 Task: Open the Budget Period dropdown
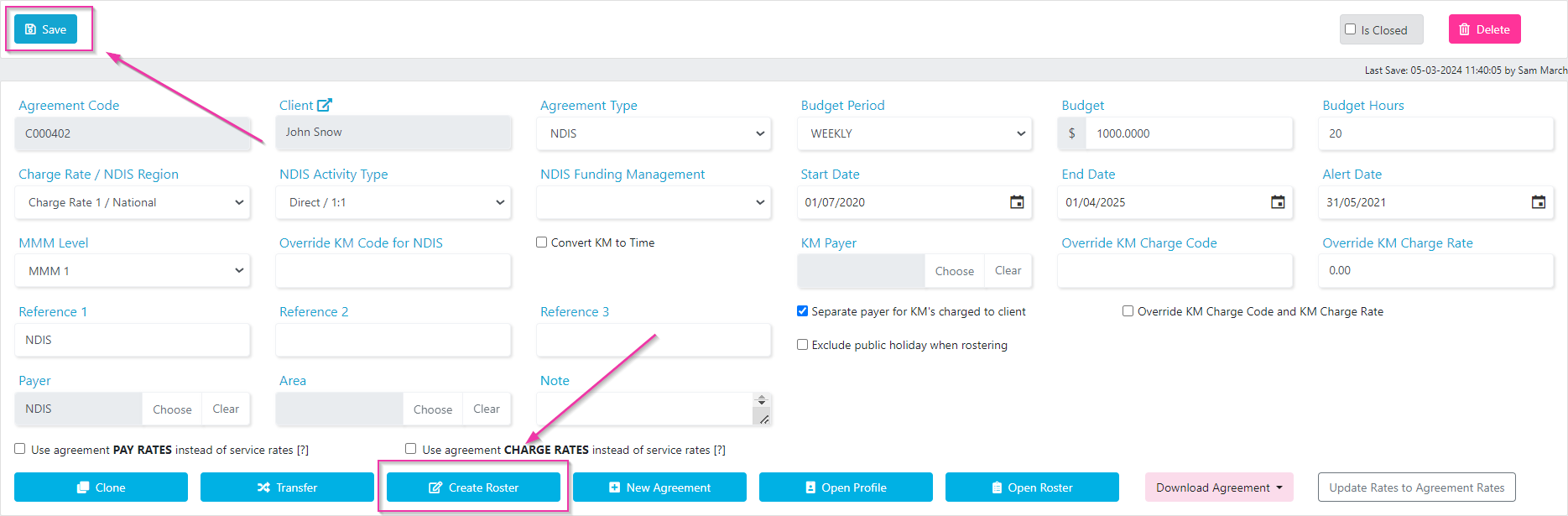pyautogui.click(x=915, y=133)
